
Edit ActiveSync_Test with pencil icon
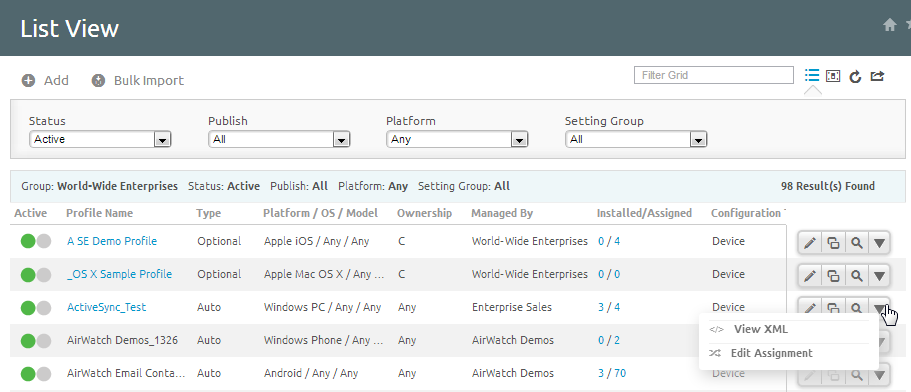click(x=809, y=307)
